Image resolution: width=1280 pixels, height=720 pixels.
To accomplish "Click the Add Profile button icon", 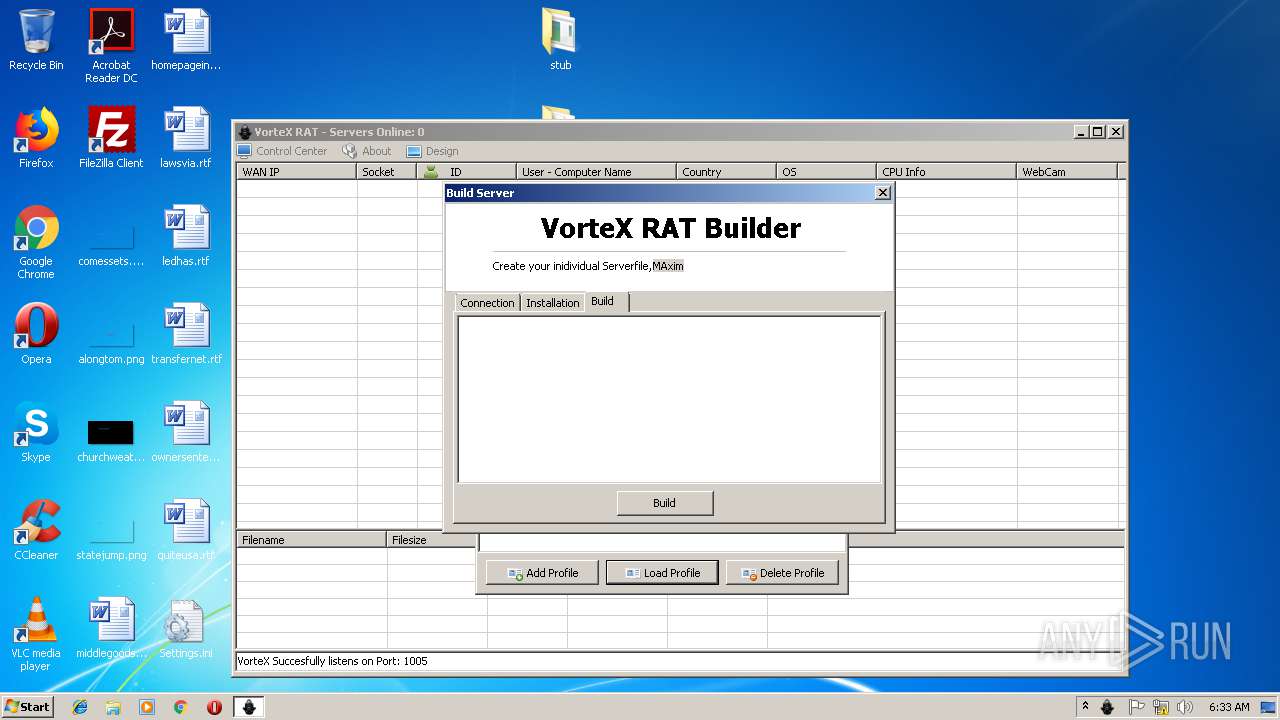I will tap(515, 573).
